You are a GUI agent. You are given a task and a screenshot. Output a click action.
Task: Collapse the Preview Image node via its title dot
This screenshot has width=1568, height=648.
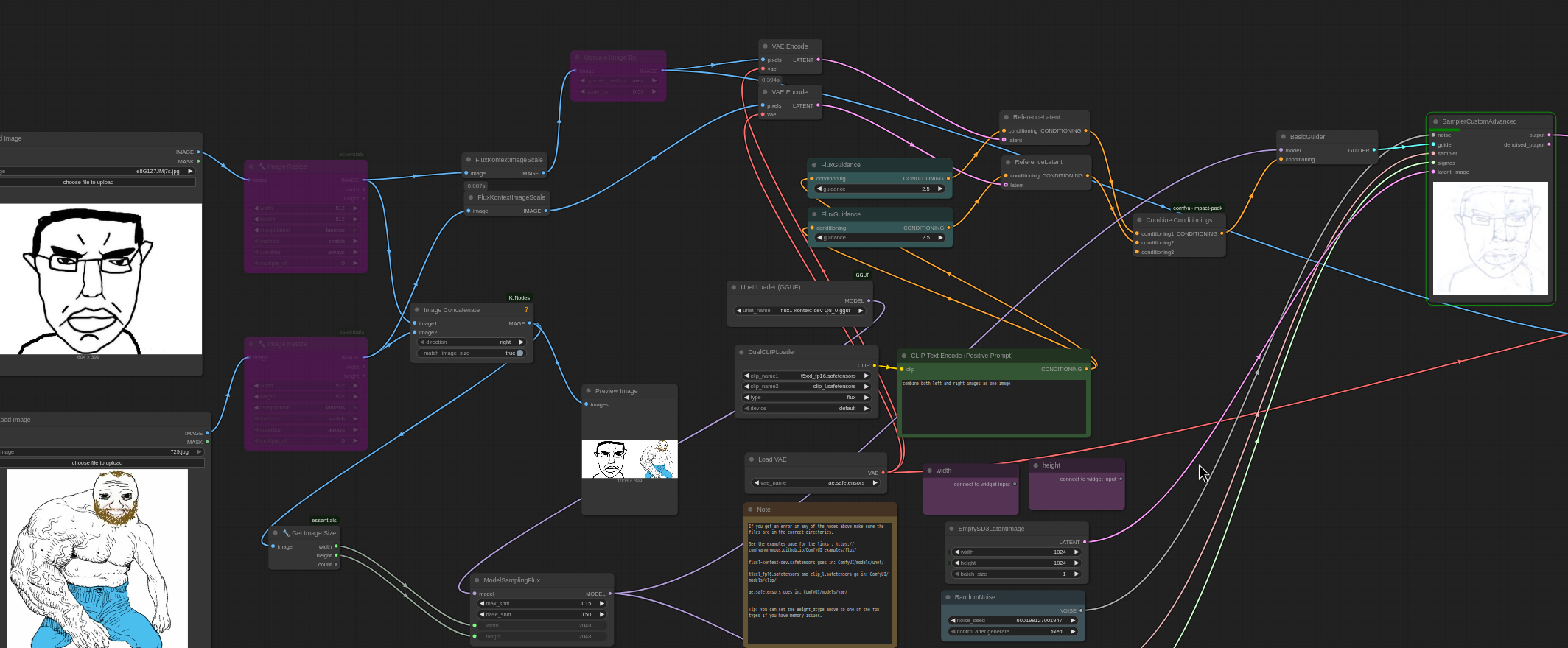[x=588, y=391]
